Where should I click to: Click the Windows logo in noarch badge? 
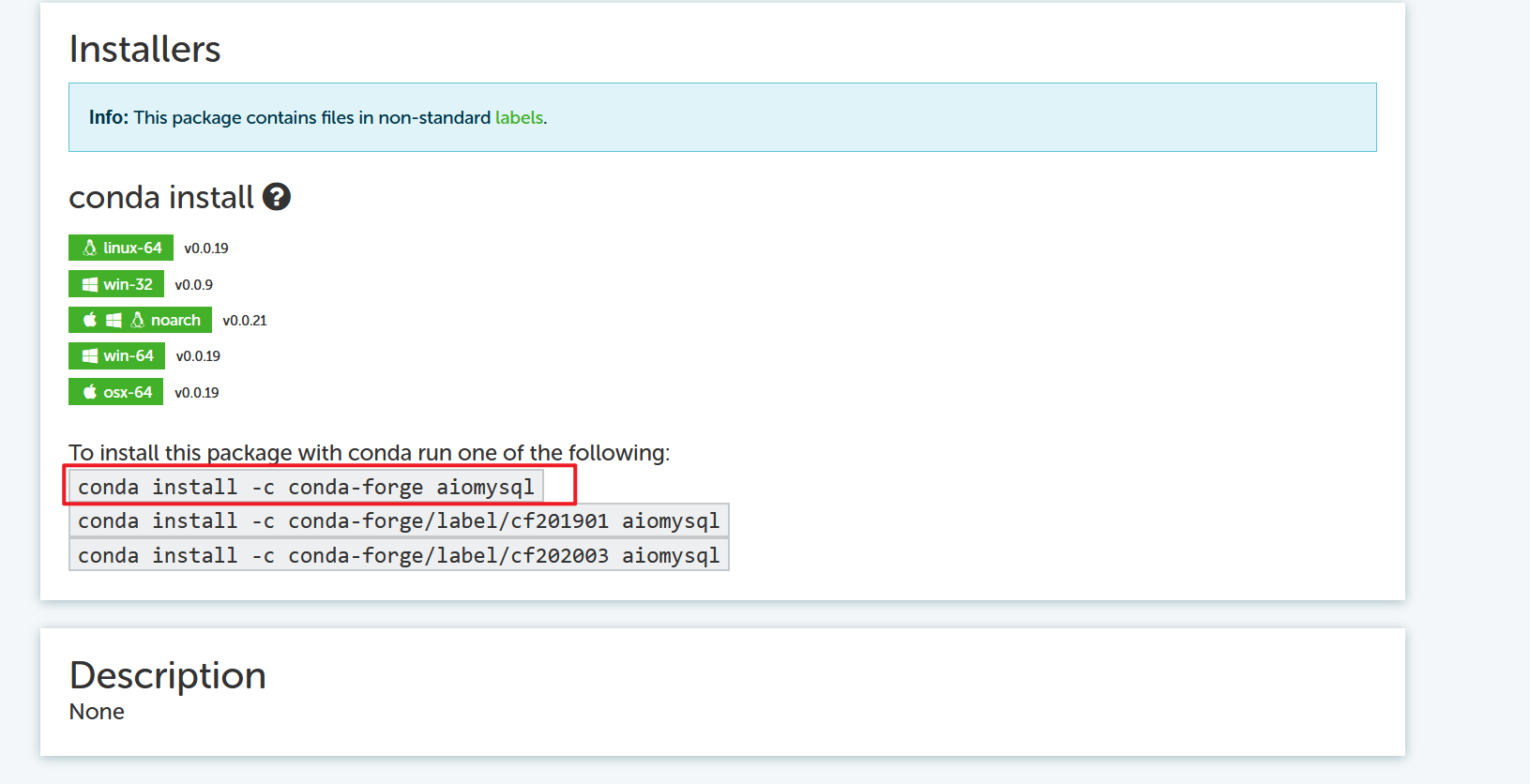click(114, 320)
